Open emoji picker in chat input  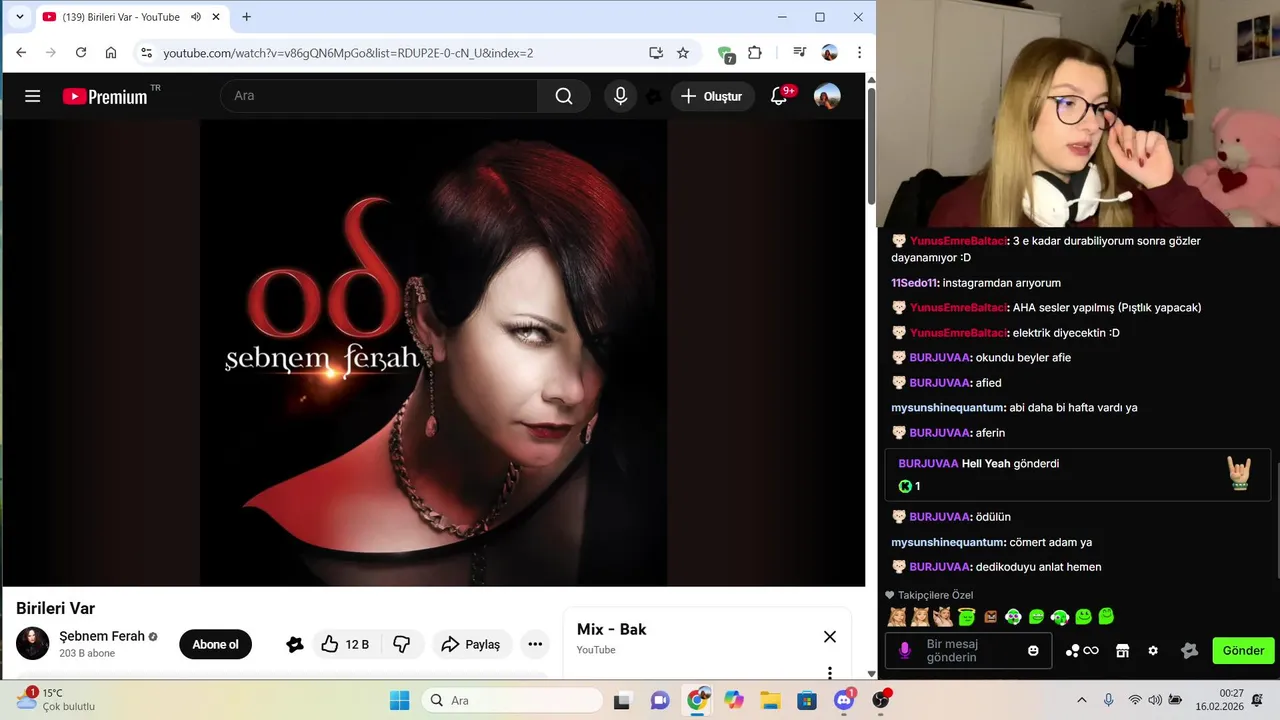click(1033, 650)
